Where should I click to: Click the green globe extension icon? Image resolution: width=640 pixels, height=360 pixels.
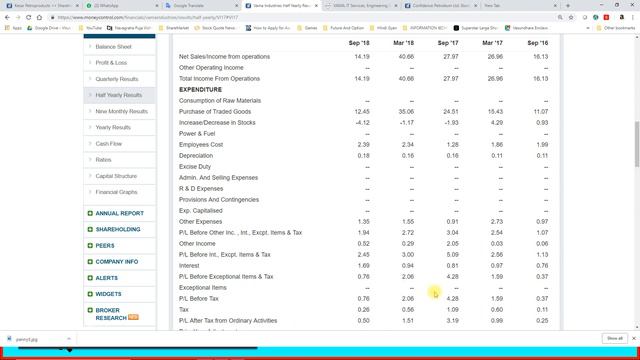(596, 18)
